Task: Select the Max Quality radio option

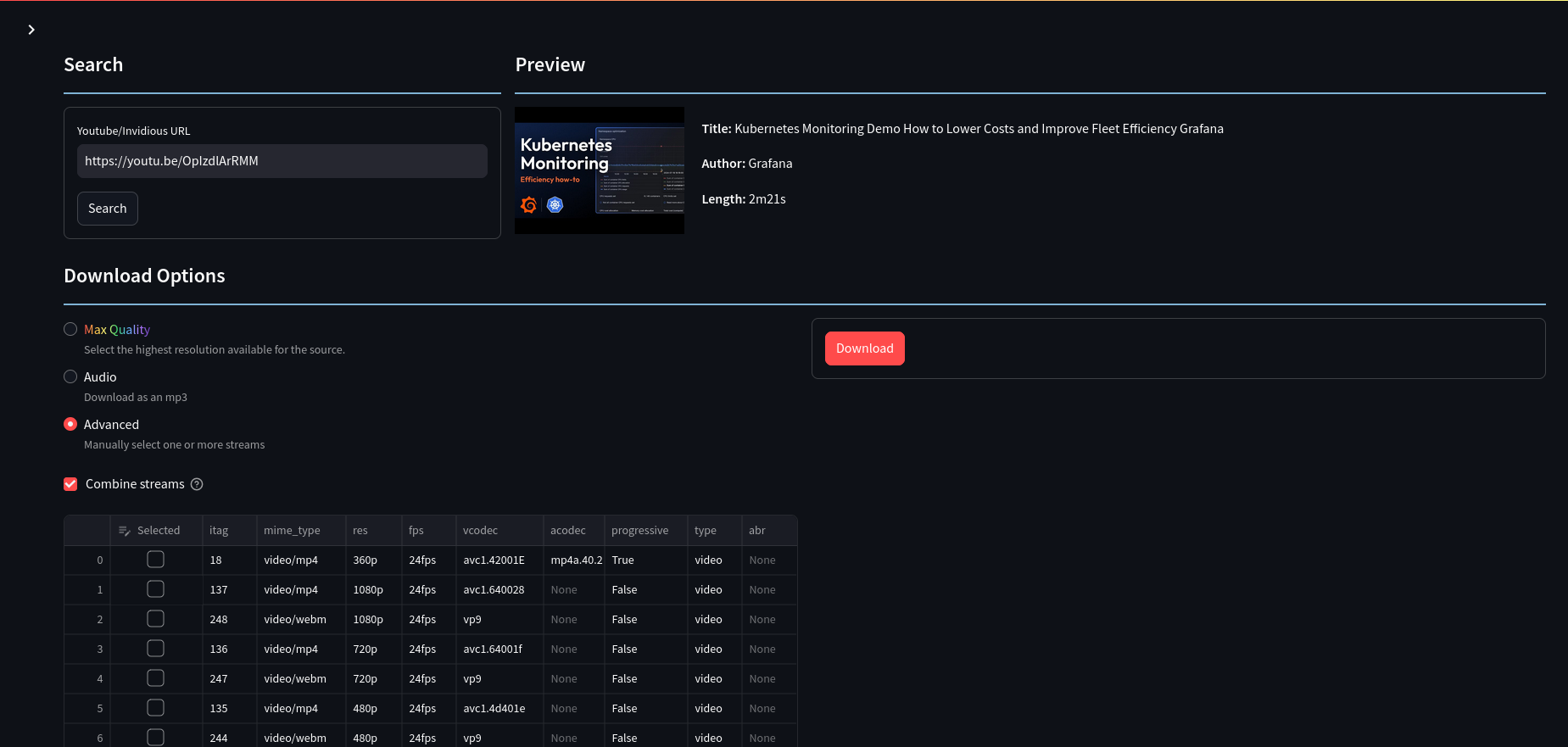Action: pos(70,329)
